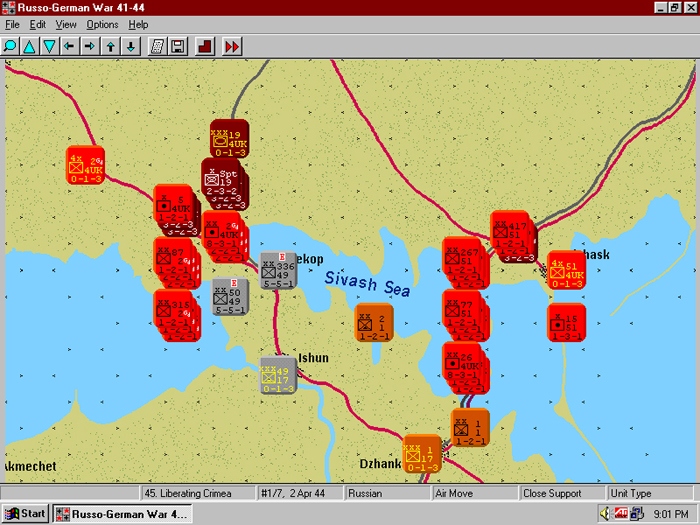Select the 4x 2G 4UK unit counter
The height and width of the screenshot is (525, 700).
coord(85,165)
